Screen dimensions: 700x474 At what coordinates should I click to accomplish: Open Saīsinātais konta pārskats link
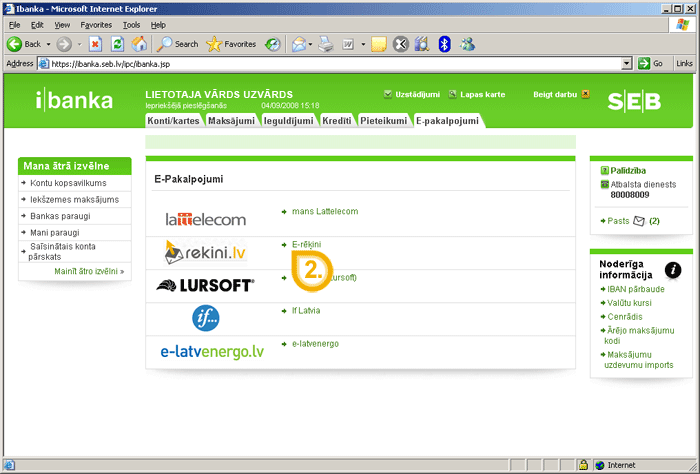coord(62,251)
